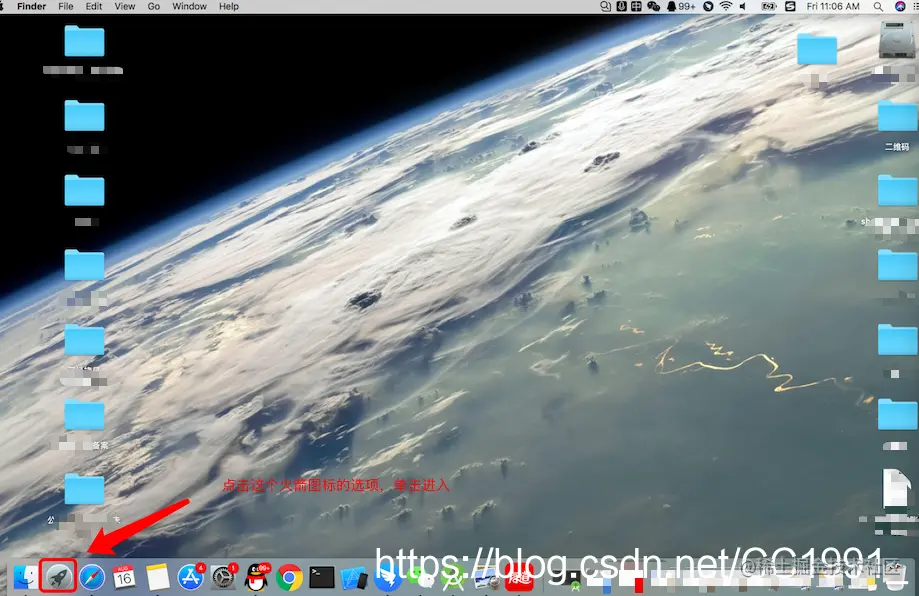The image size is (919, 596).
Task: Open System Preferences gear in Dock
Action: (x=223, y=577)
